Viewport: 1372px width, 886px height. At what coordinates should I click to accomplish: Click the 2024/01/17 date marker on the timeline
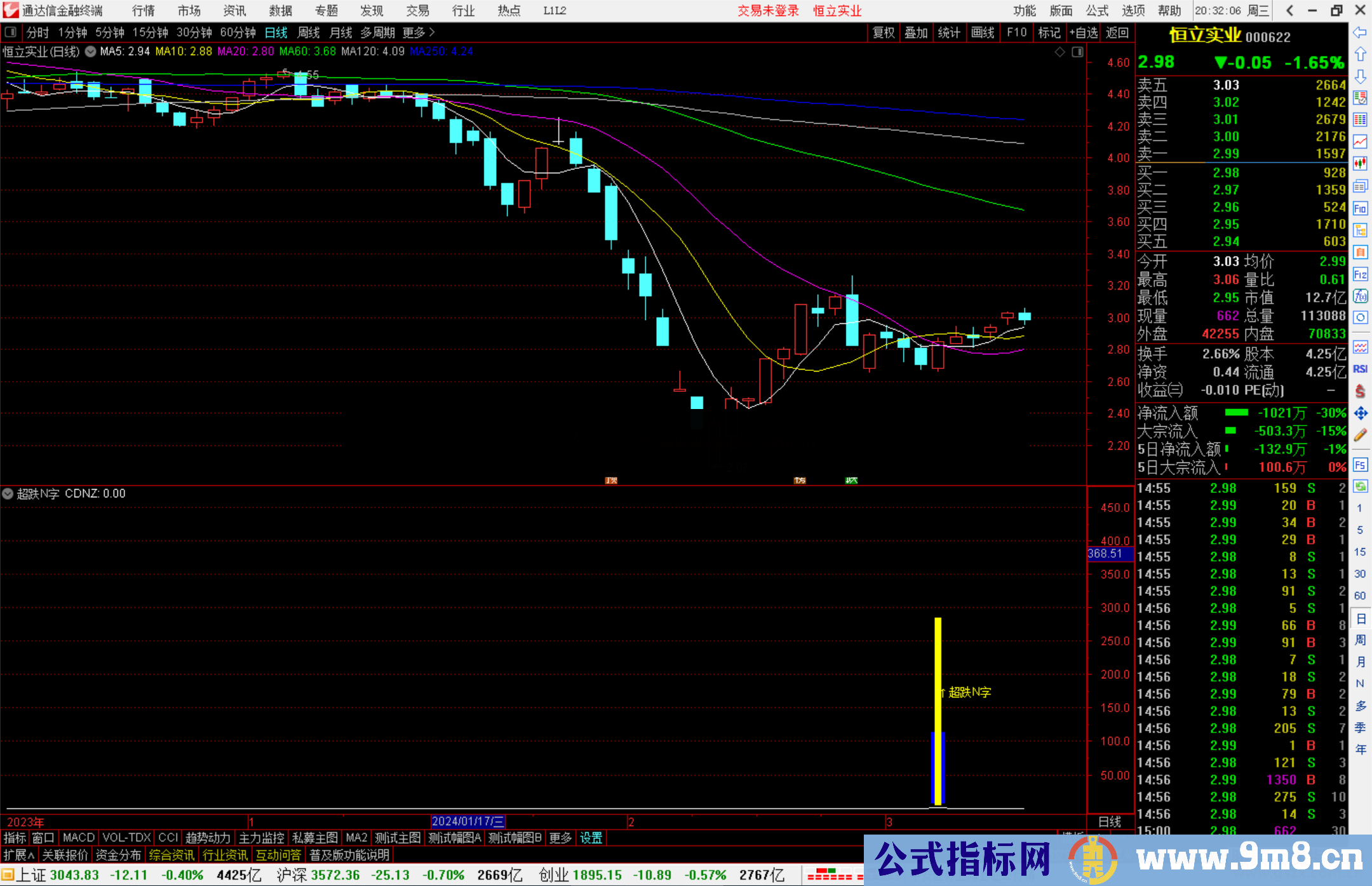(x=467, y=821)
